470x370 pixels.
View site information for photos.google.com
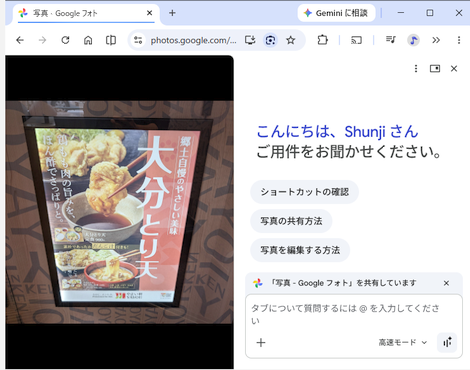click(138, 40)
